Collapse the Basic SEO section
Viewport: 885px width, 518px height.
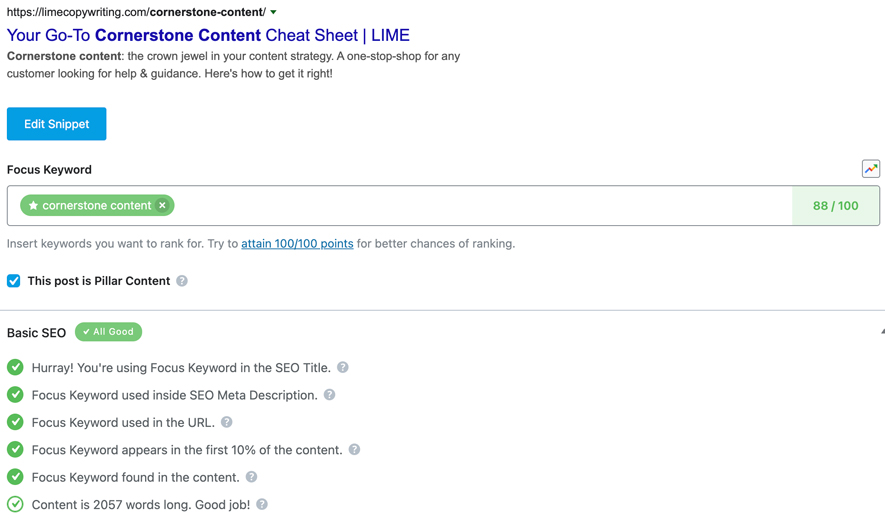coord(881,332)
